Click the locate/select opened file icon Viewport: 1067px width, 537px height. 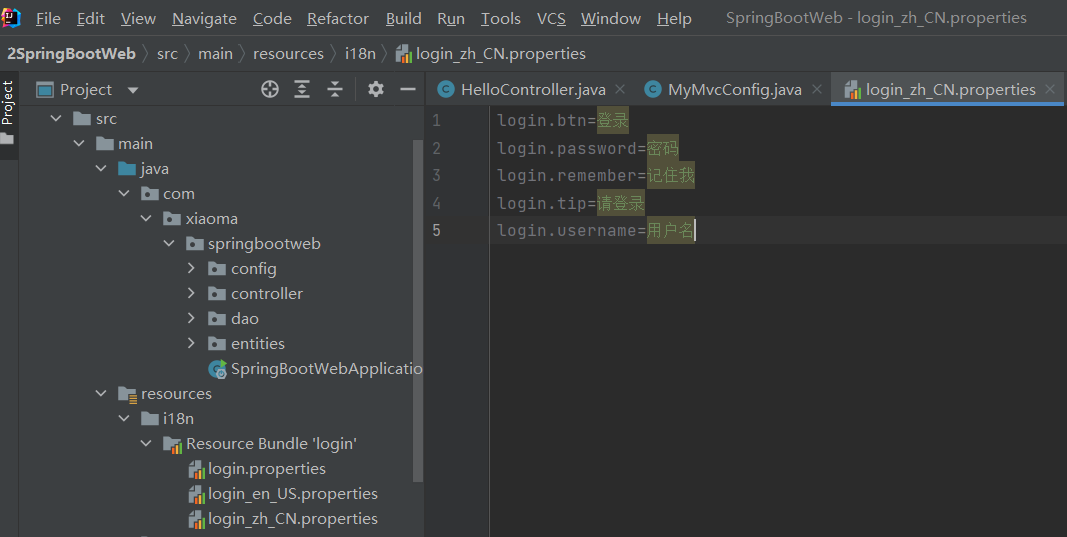[x=270, y=89]
